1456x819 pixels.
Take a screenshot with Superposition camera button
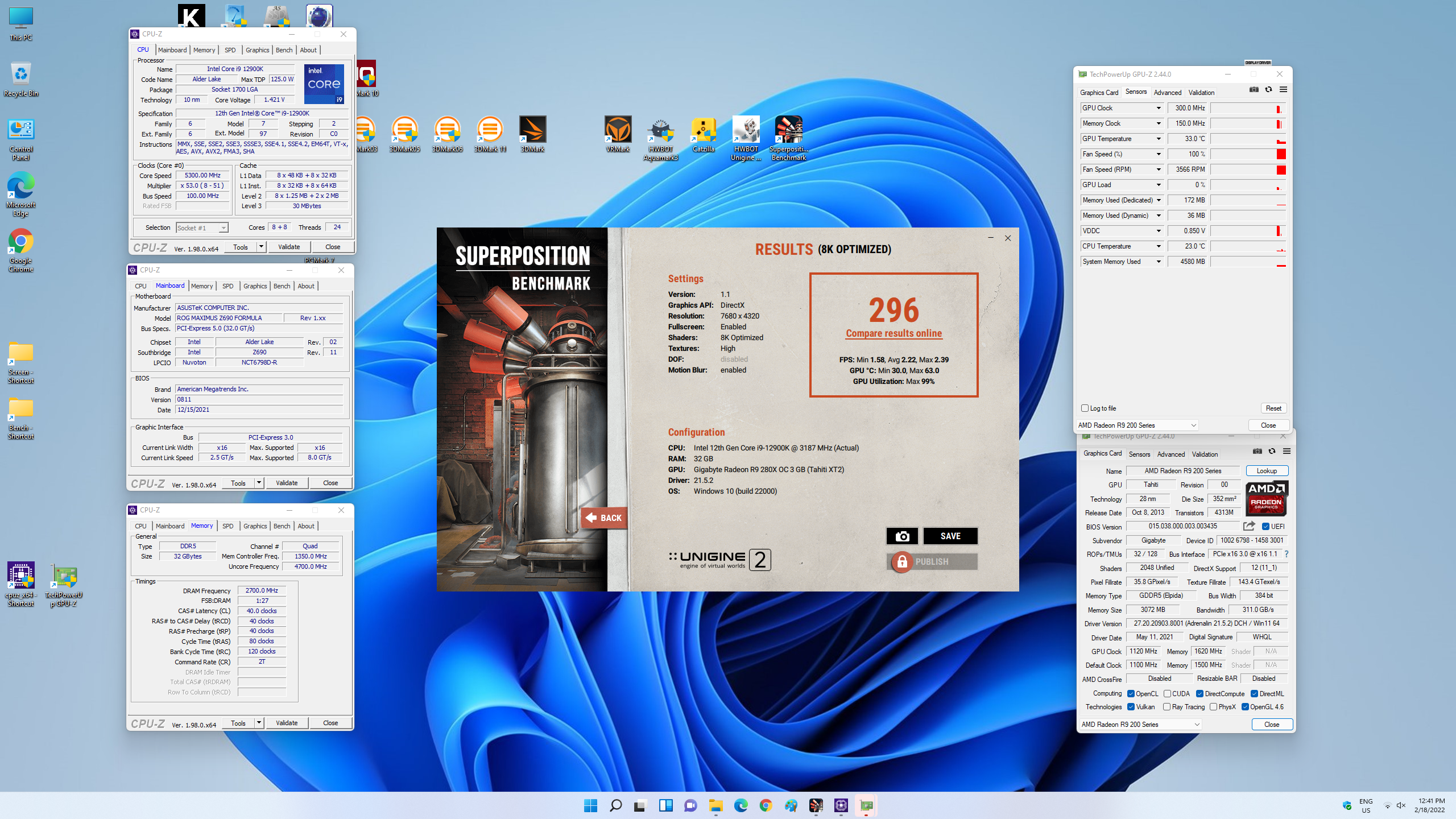pyautogui.click(x=902, y=536)
